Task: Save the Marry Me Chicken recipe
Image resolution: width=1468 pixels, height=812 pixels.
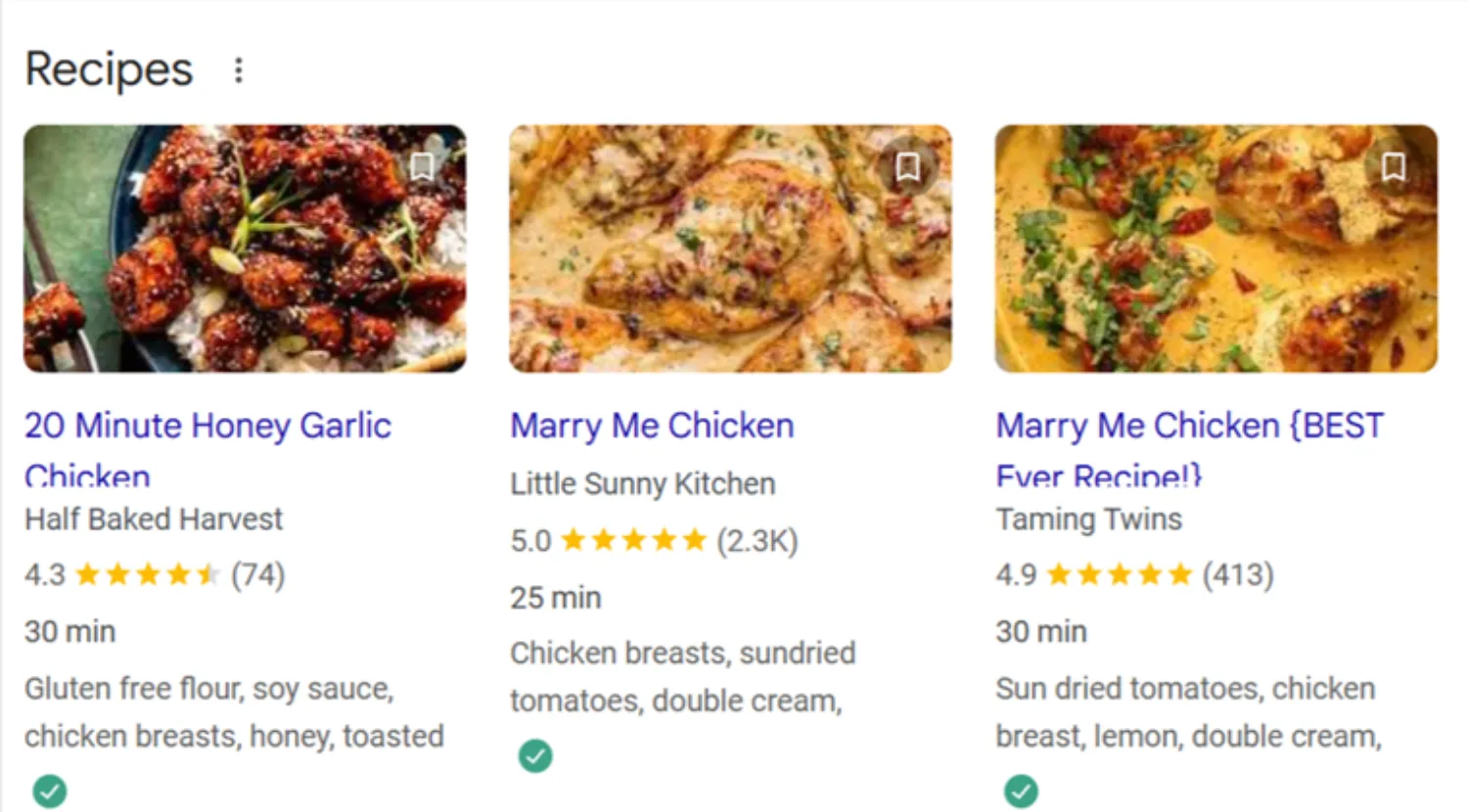Action: 905,166
